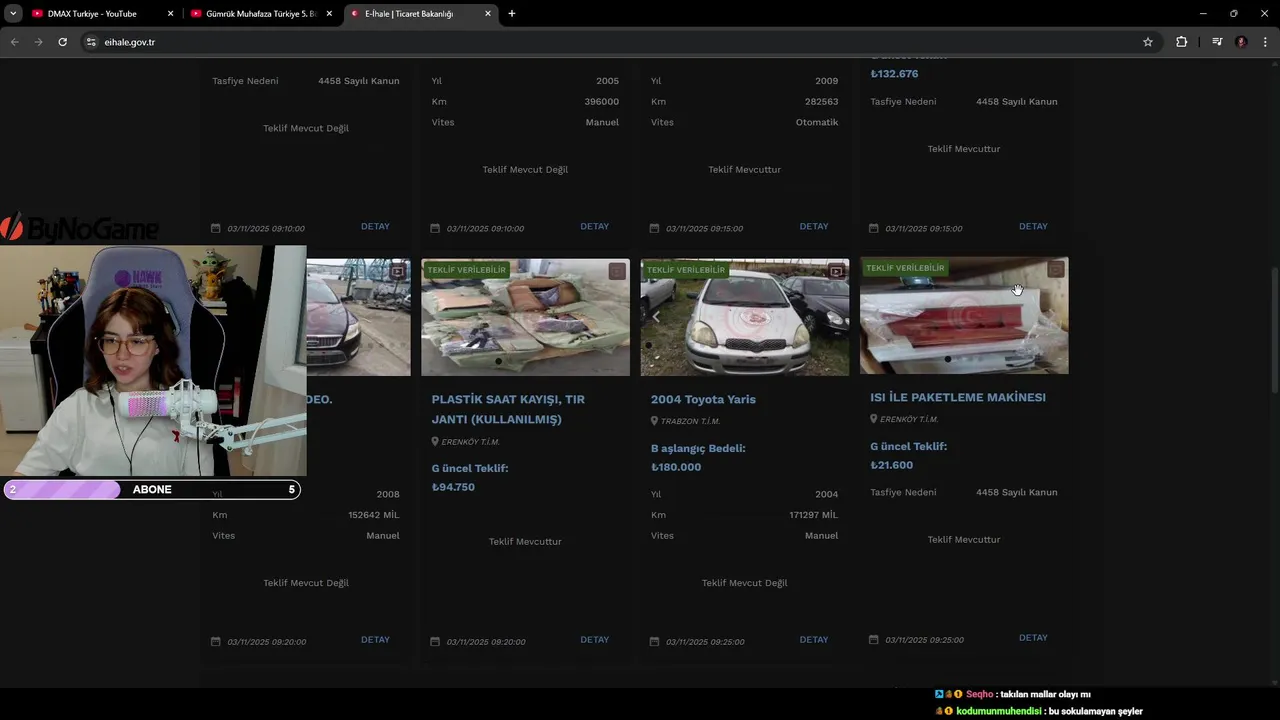Open DETAY link dated 03/11/2025 09:10:00 396000 km
The image size is (1280, 720).
tap(594, 226)
